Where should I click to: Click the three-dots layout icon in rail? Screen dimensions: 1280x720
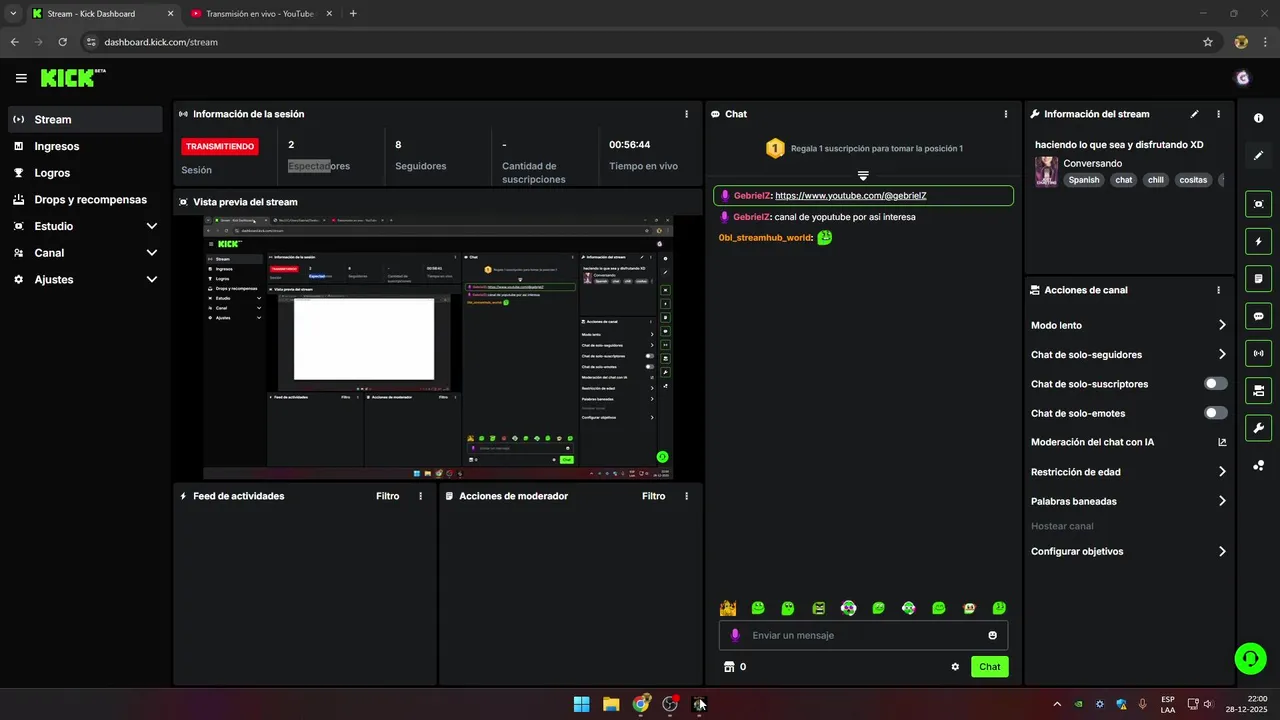pos(1258,465)
